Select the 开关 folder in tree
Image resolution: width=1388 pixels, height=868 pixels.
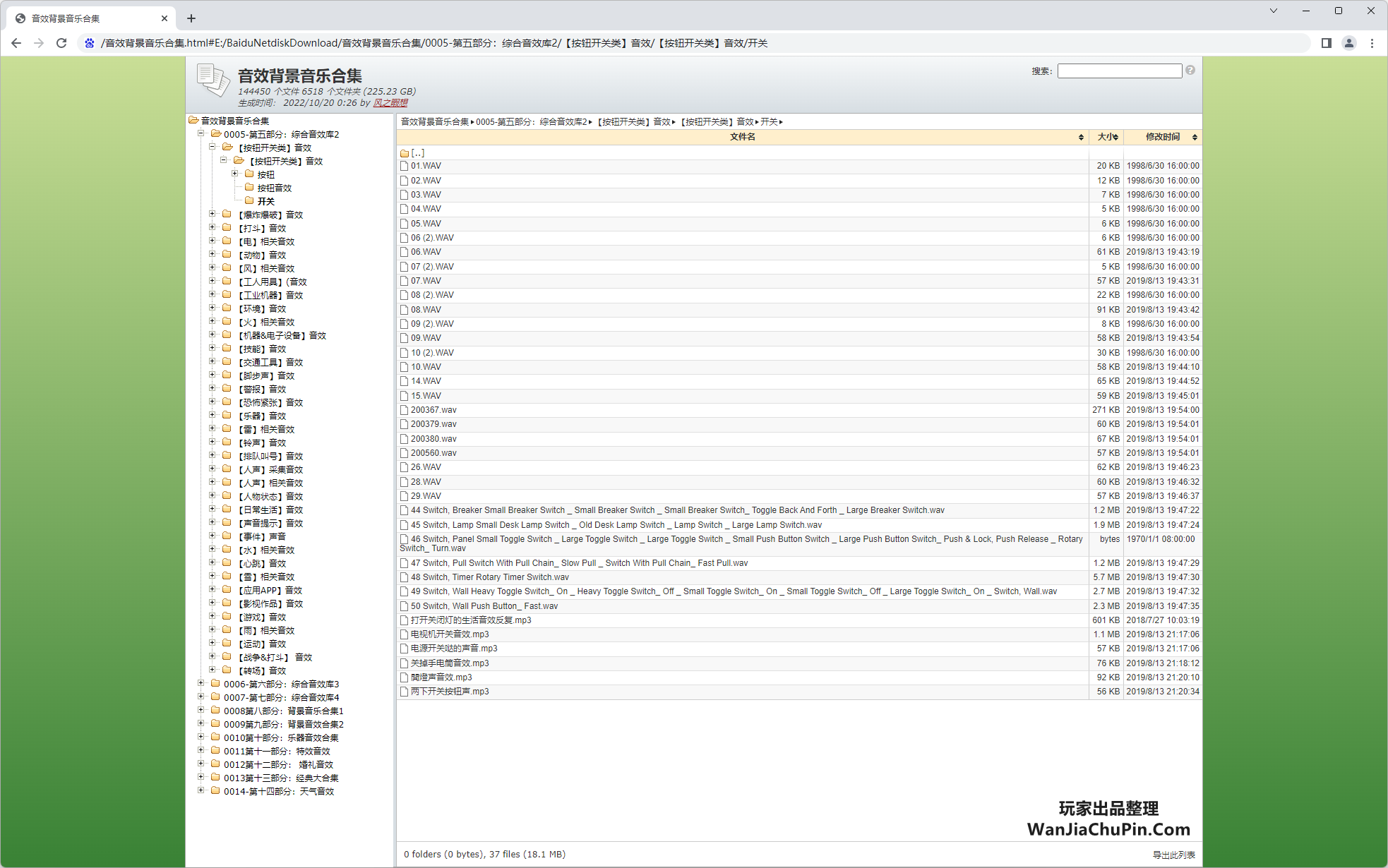coord(265,202)
